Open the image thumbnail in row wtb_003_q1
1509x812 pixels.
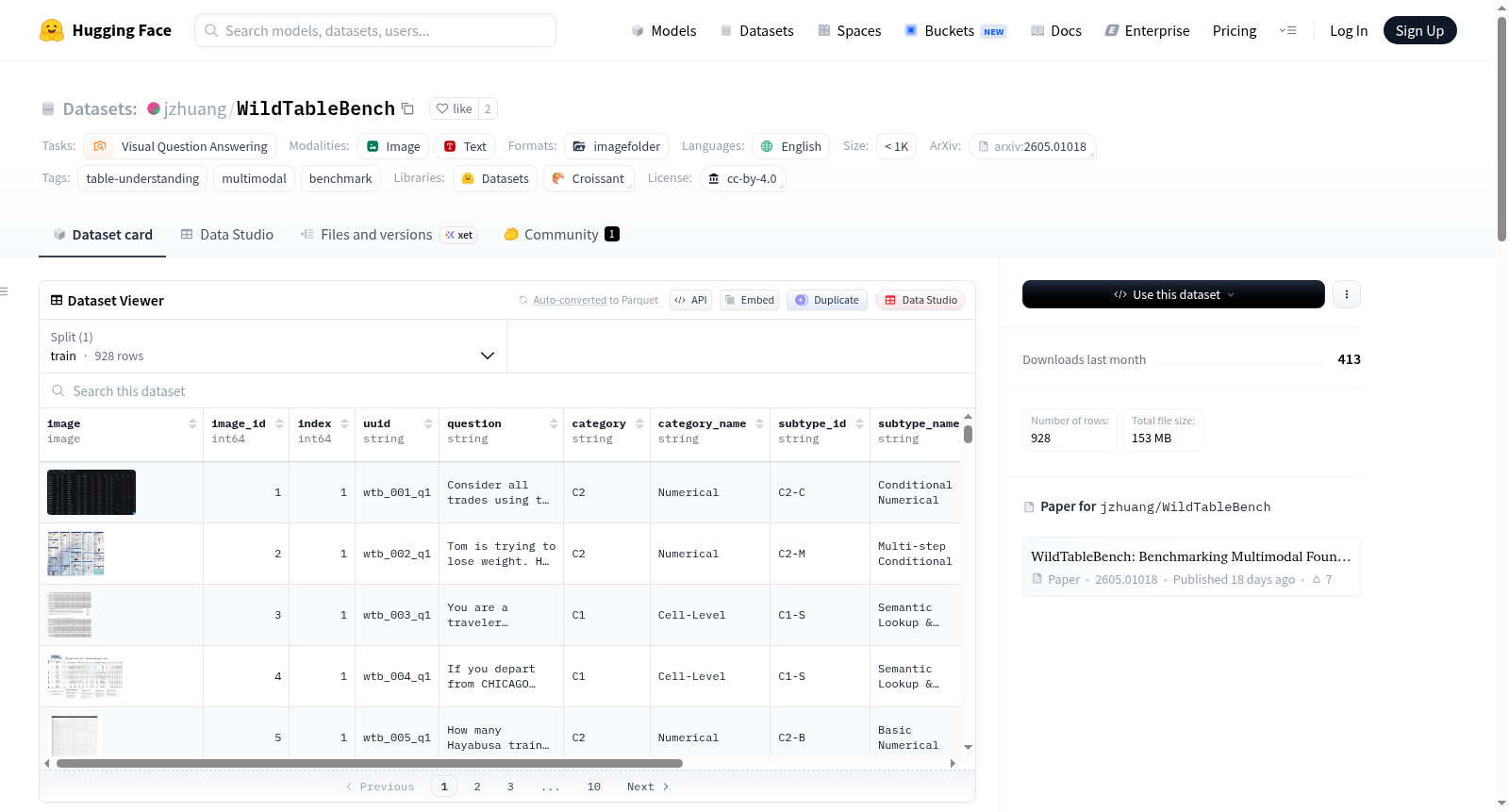70,615
